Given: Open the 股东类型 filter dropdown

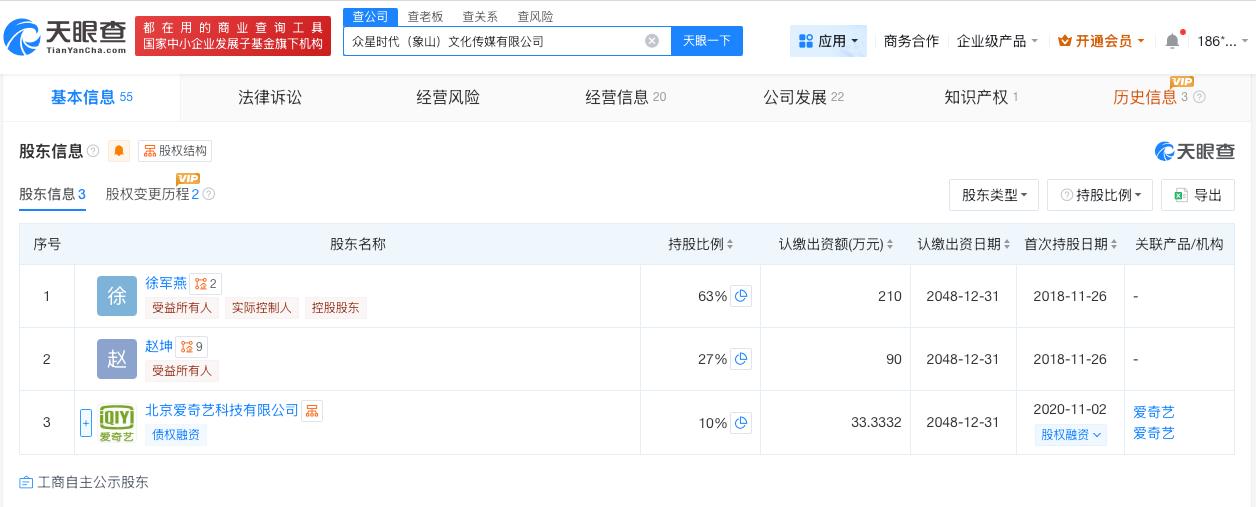Looking at the screenshot, I should pos(994,195).
